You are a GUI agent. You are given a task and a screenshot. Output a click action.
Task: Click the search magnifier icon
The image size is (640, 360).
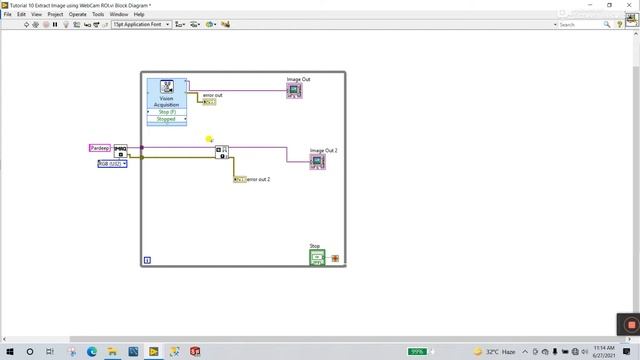point(607,25)
